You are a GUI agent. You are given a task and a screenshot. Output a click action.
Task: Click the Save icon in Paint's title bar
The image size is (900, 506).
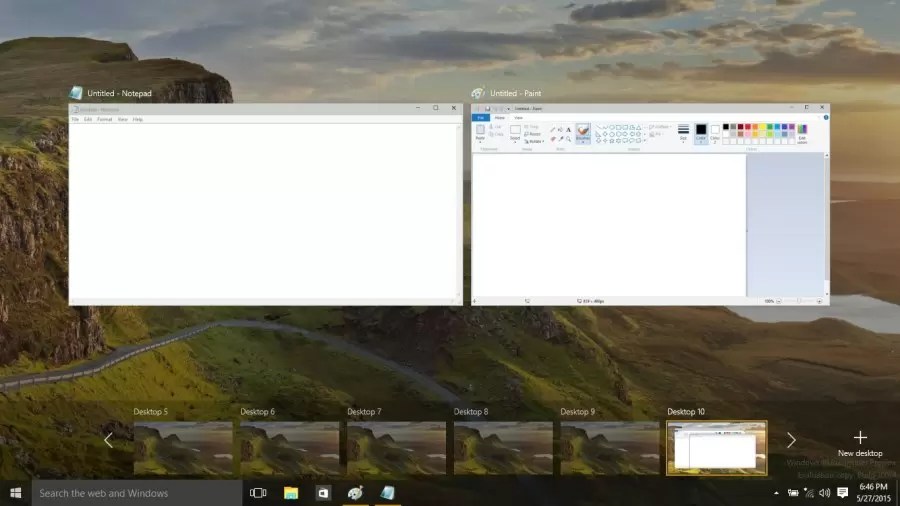pyautogui.click(x=487, y=108)
